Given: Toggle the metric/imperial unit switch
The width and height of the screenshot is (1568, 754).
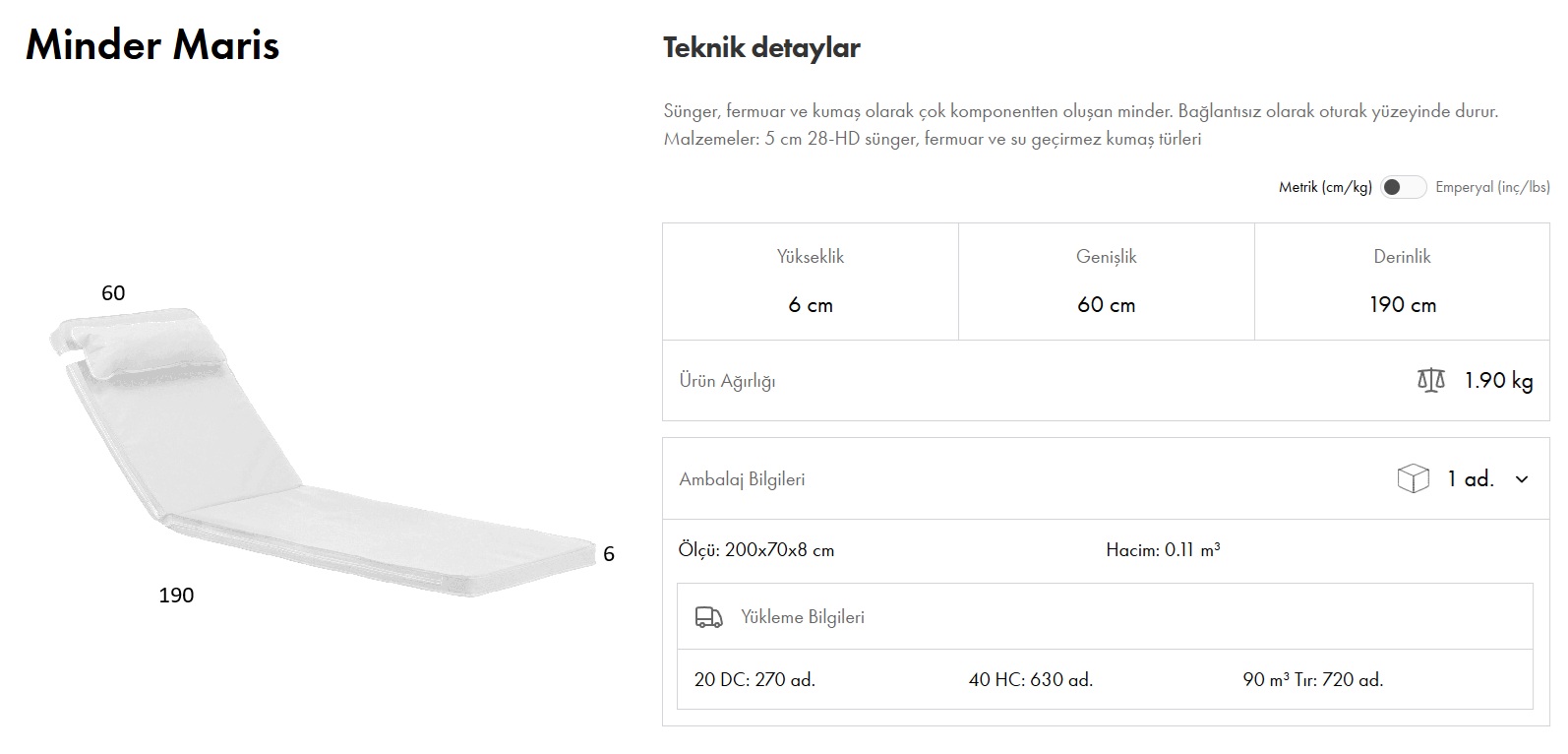Looking at the screenshot, I should click(x=1403, y=187).
